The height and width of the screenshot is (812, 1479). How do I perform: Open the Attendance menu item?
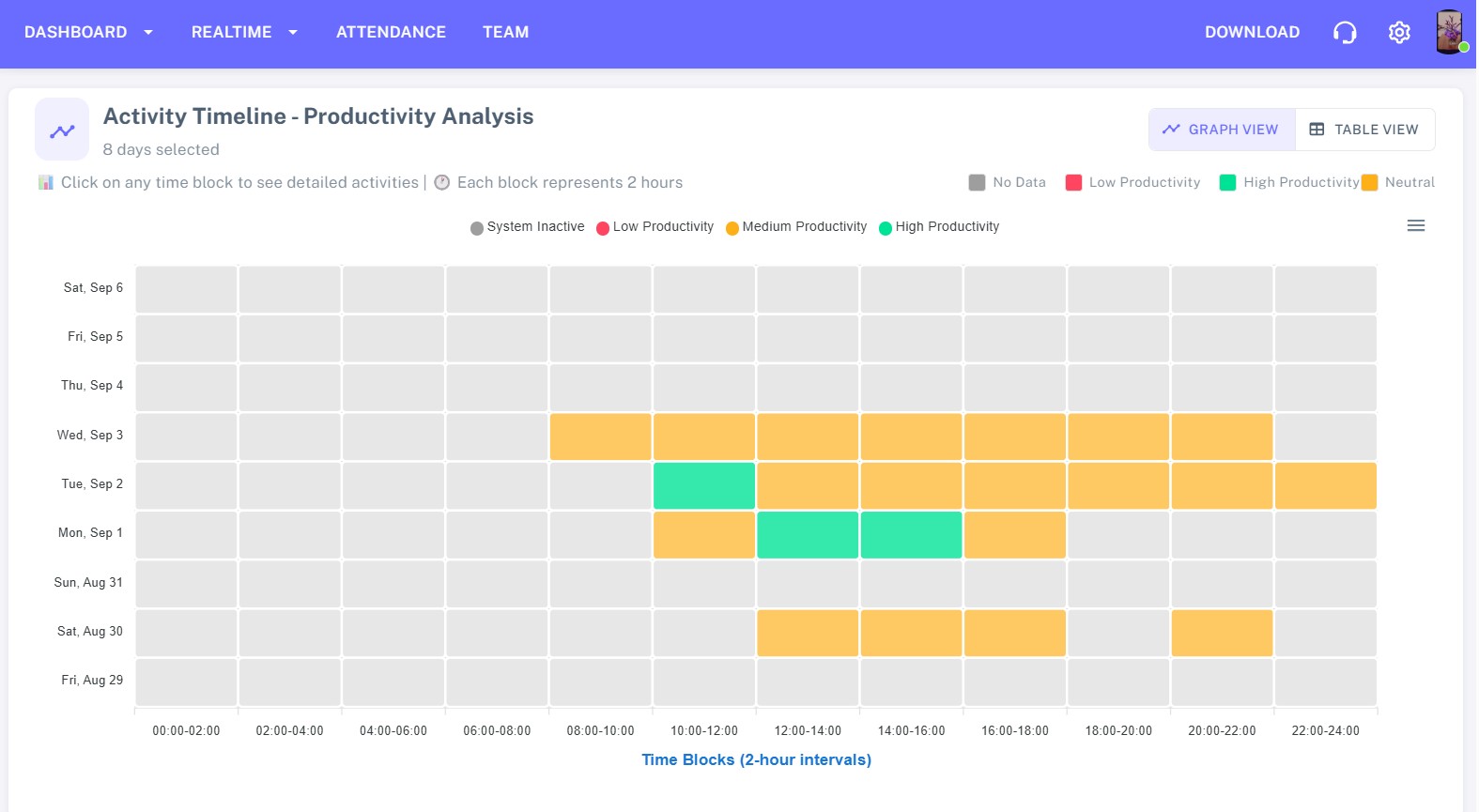(391, 32)
